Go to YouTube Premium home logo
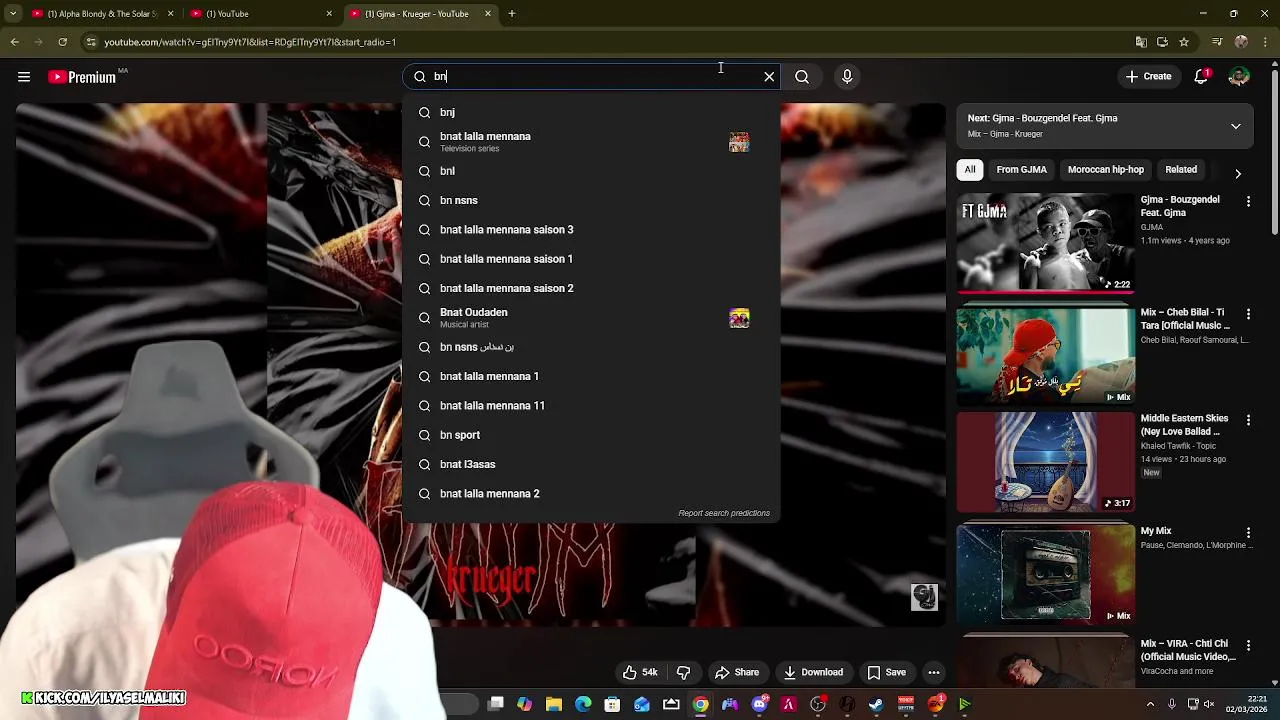The width and height of the screenshot is (1280, 720). [x=82, y=77]
